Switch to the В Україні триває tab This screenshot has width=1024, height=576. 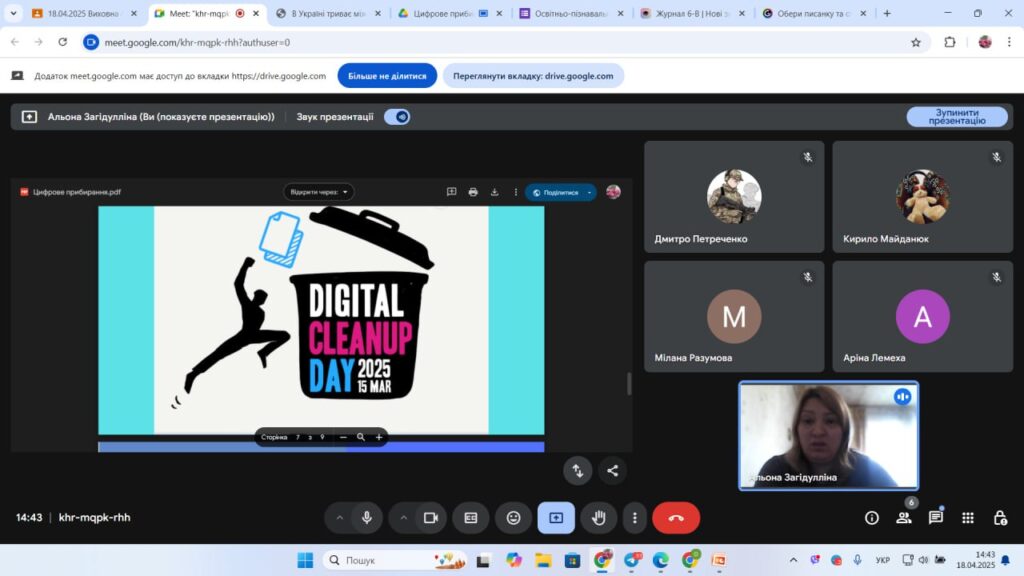tap(330, 13)
